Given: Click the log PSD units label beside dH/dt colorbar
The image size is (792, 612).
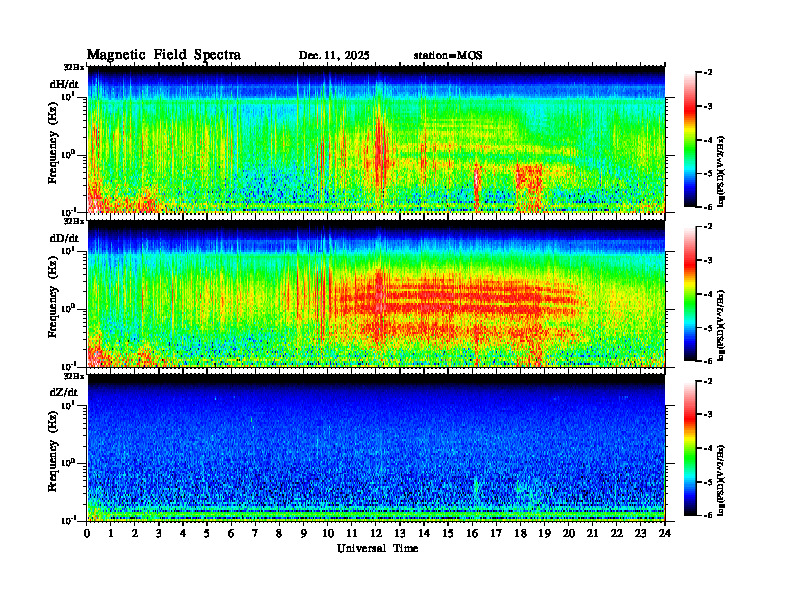Looking at the screenshot, I should click(722, 171).
